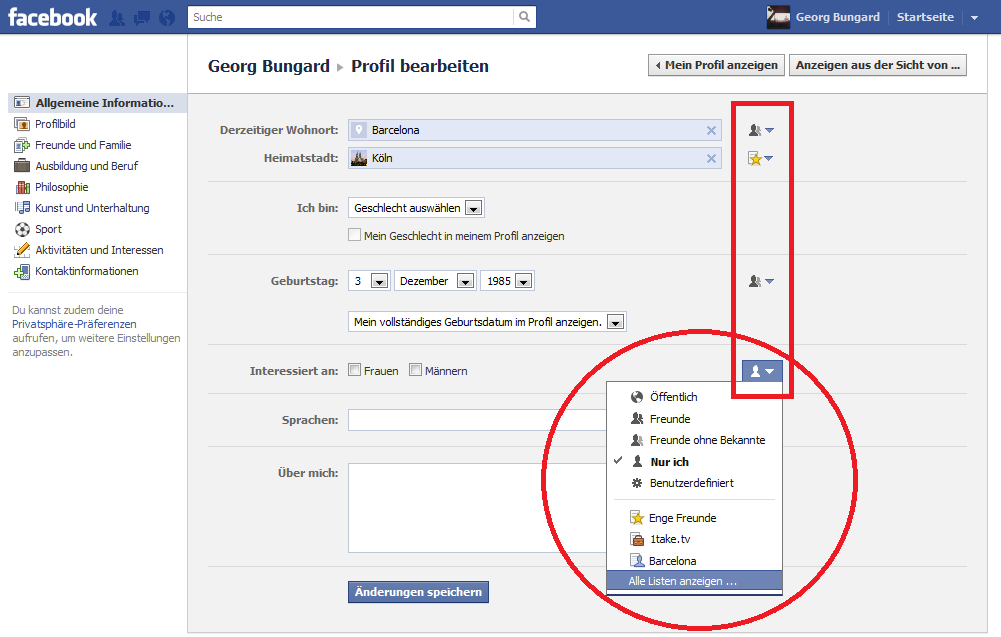Viewport: 1001px width, 637px height.
Task: Click the friend requests icon in header
Action: point(117,18)
